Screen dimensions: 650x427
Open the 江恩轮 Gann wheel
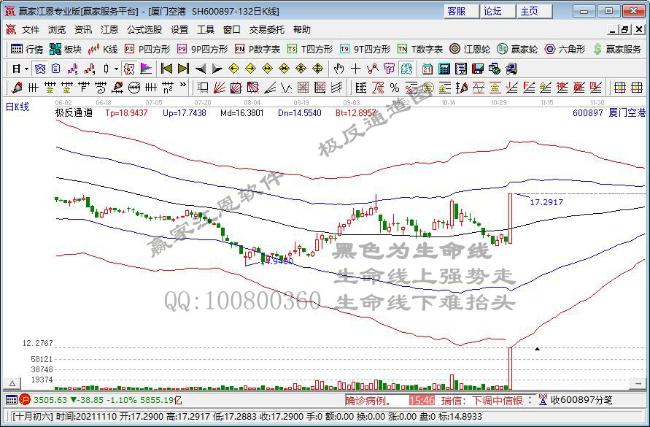click(x=470, y=49)
